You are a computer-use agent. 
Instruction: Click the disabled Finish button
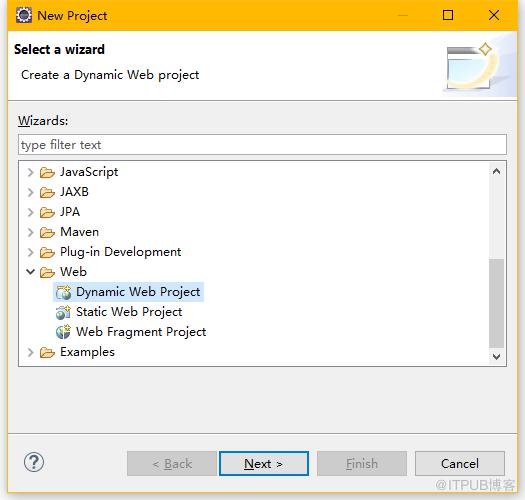pos(362,464)
